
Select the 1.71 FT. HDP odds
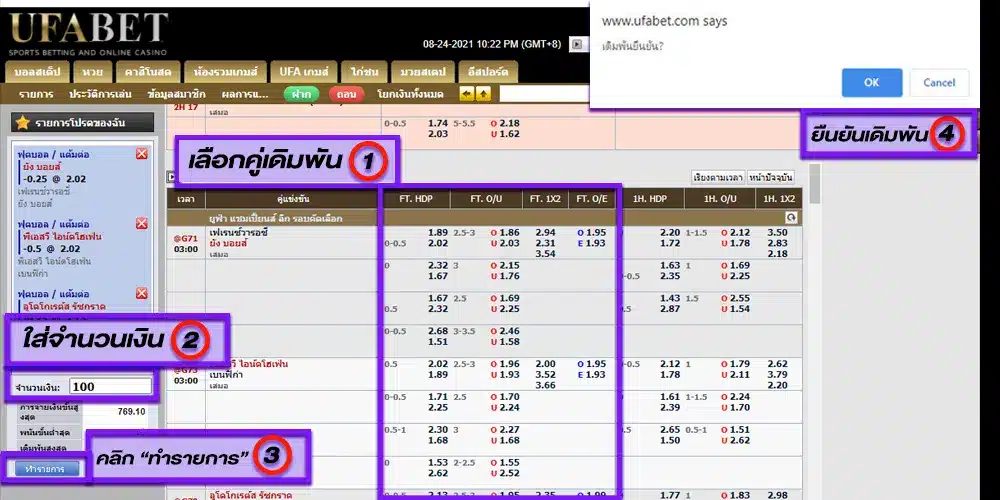pos(438,397)
